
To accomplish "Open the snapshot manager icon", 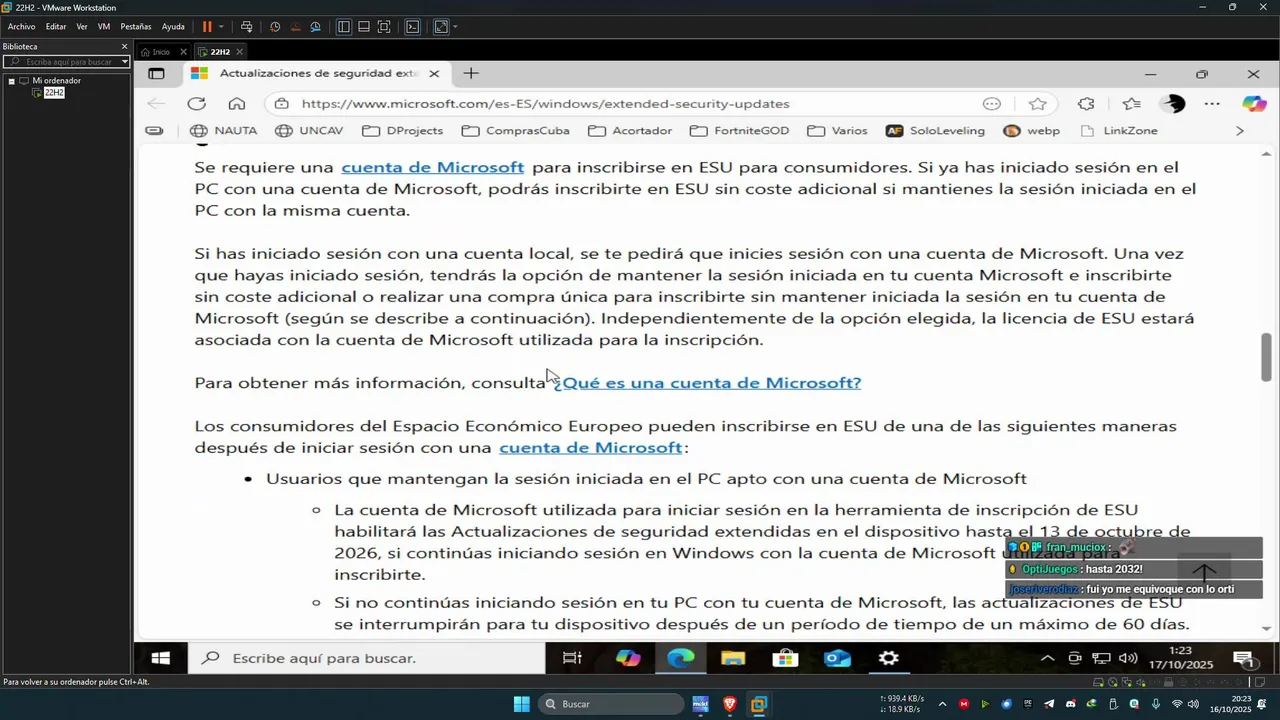I will [315, 27].
